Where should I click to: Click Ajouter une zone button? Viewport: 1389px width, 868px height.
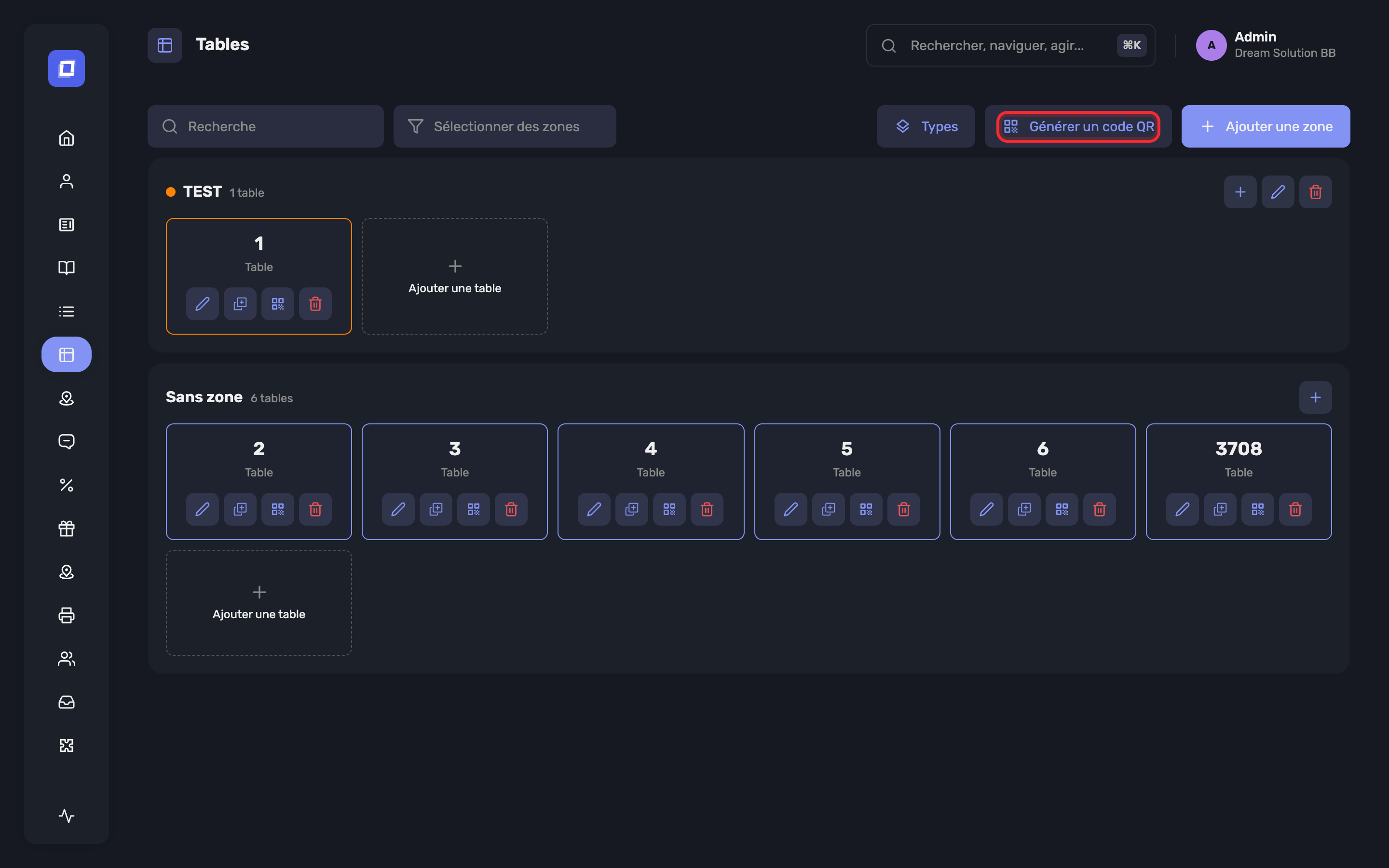click(1266, 126)
